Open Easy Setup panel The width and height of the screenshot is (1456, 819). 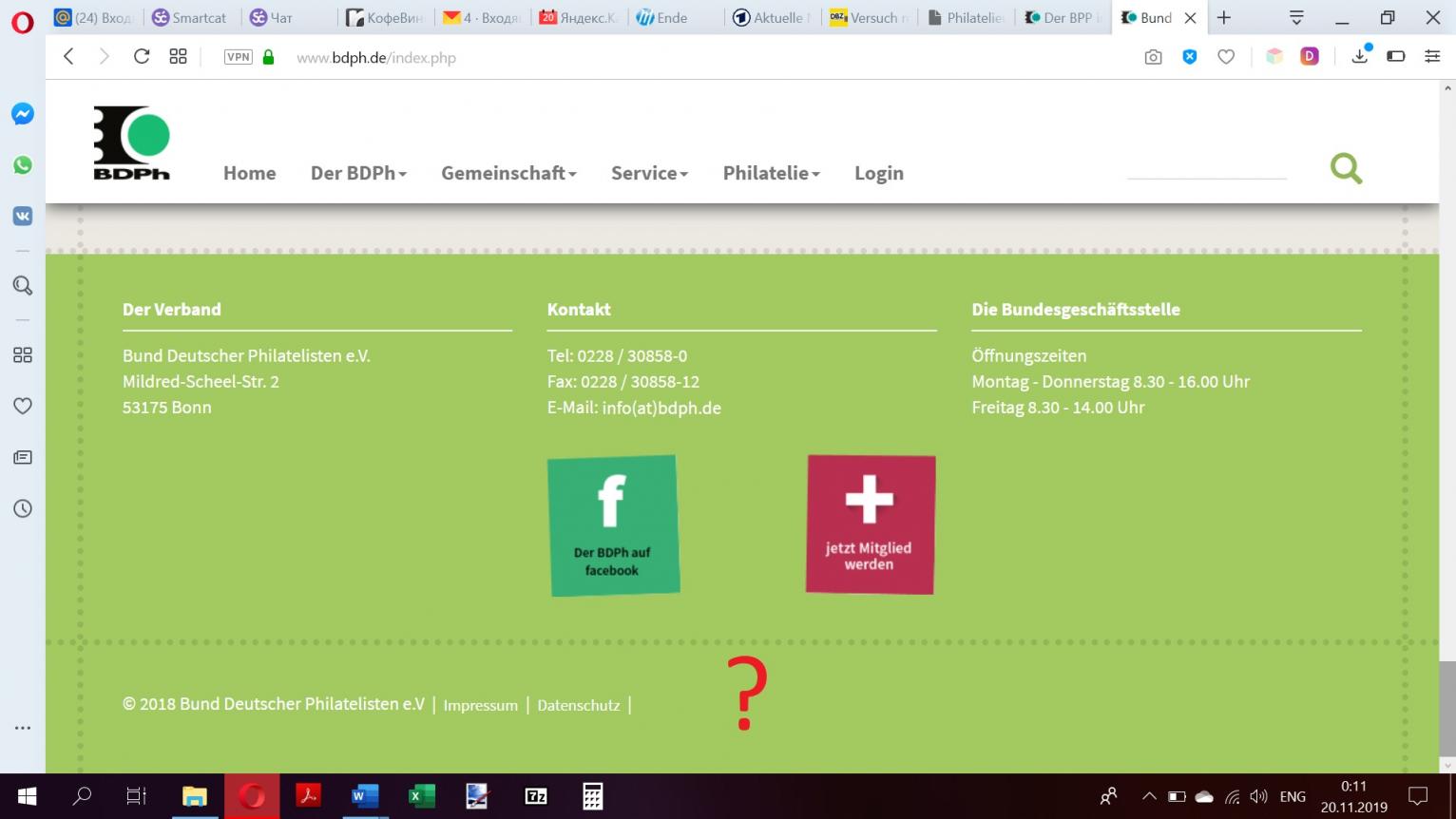(1432, 57)
